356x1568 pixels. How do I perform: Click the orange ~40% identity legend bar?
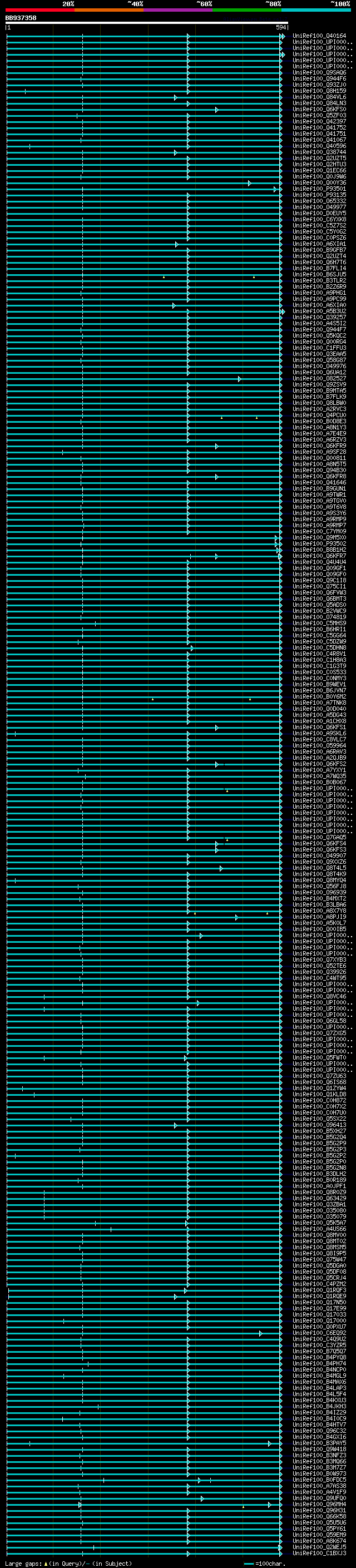point(109,10)
